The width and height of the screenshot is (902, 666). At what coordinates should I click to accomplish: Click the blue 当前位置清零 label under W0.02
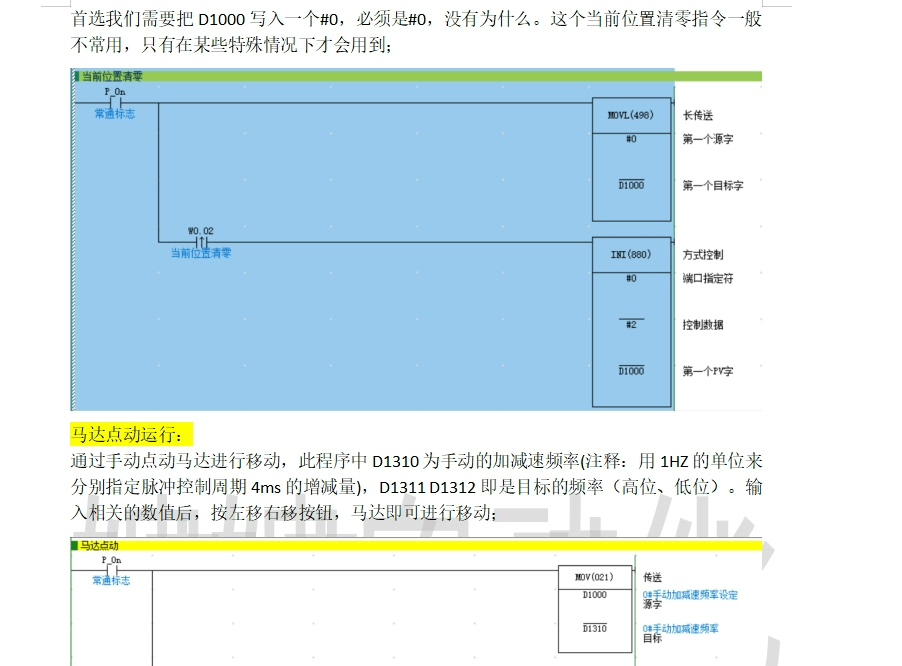(201, 253)
